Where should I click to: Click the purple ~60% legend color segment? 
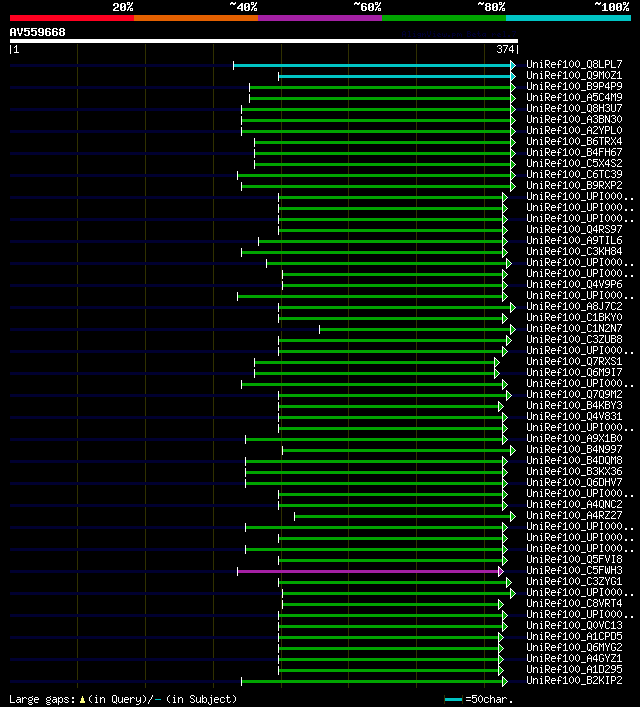pos(320,18)
